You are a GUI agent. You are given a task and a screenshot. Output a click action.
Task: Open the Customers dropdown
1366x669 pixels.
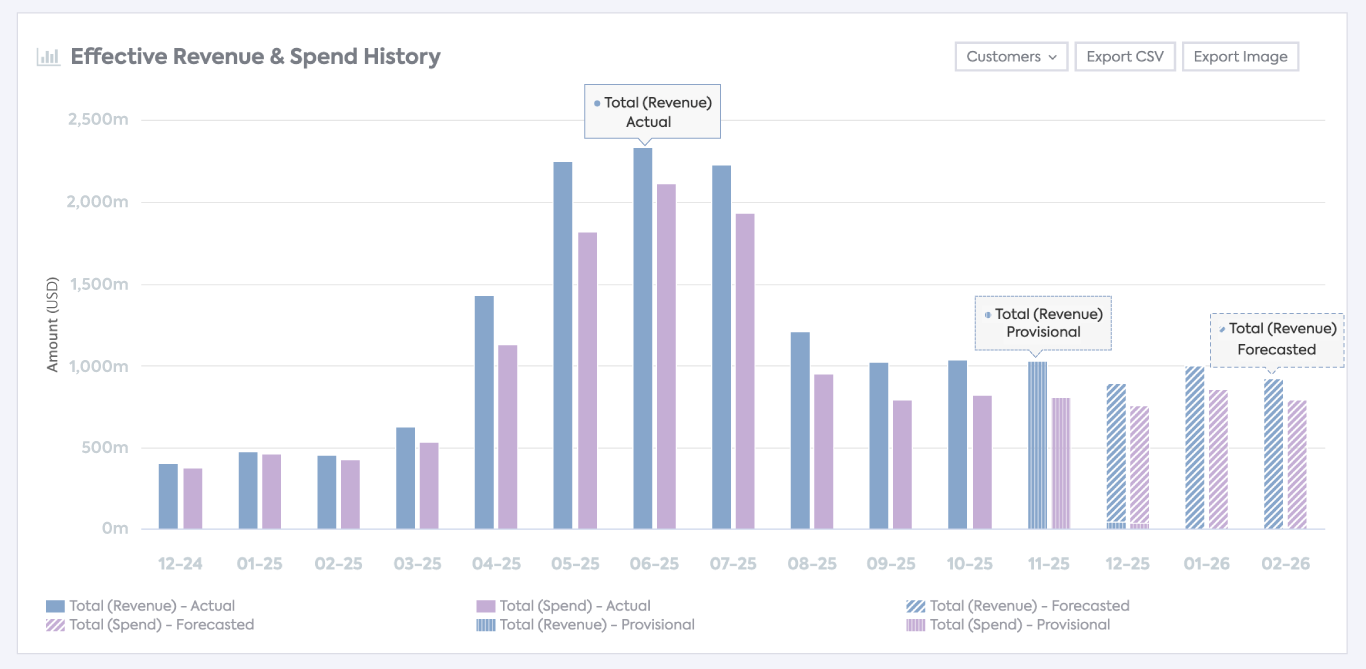(1011, 57)
